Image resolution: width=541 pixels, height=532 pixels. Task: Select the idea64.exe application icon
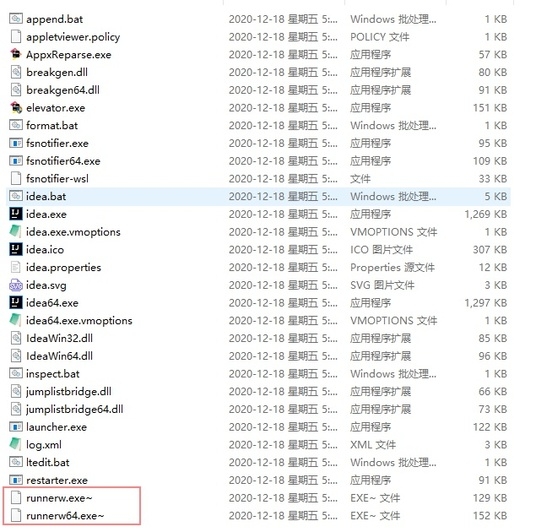(x=16, y=303)
